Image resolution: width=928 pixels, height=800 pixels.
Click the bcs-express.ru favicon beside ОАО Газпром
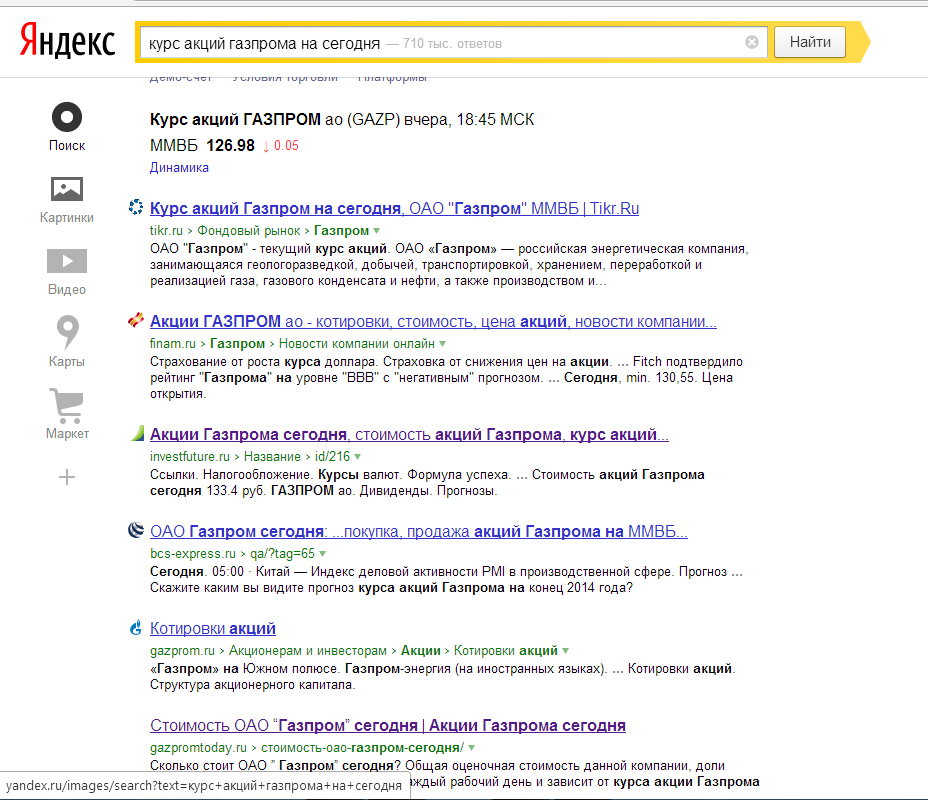pos(137,531)
